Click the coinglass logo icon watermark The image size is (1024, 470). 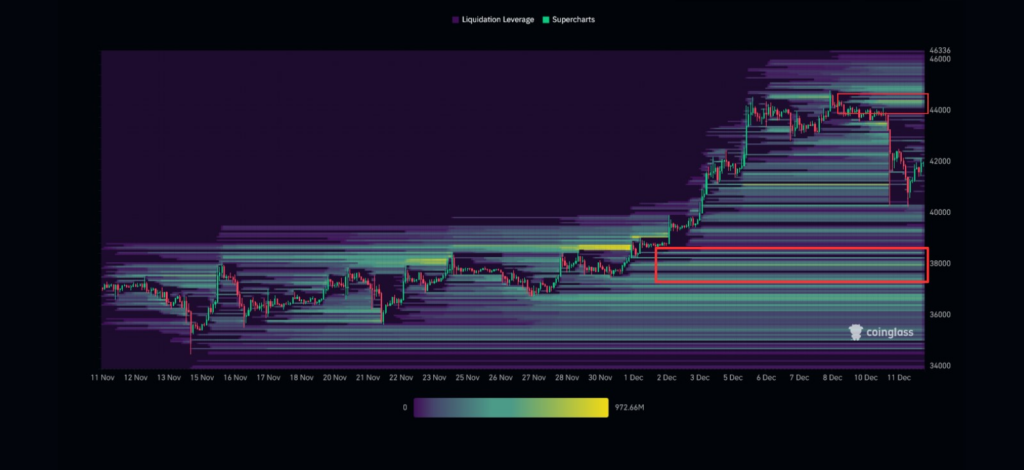(857, 333)
